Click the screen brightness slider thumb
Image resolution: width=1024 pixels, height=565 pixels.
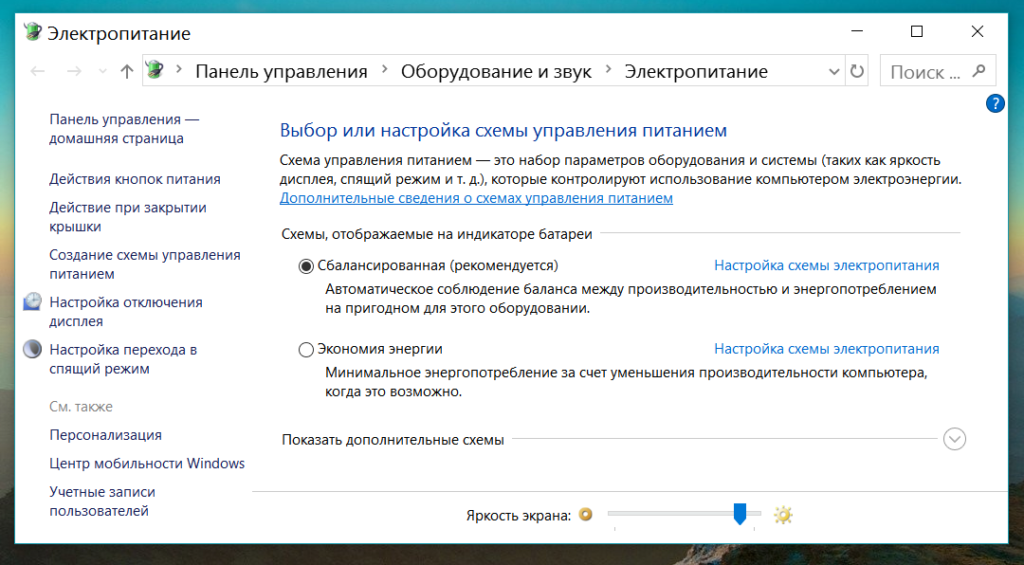(x=739, y=513)
